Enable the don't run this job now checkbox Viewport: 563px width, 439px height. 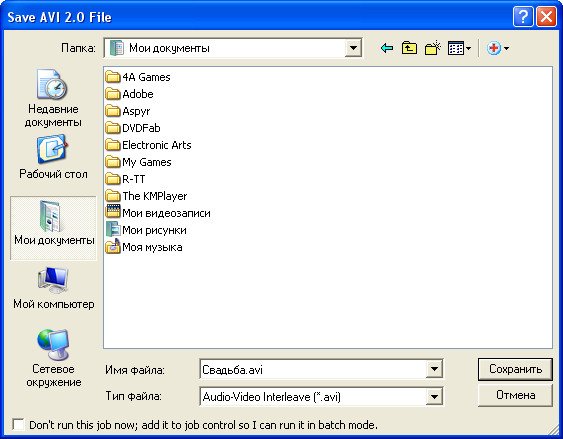pos(18,425)
